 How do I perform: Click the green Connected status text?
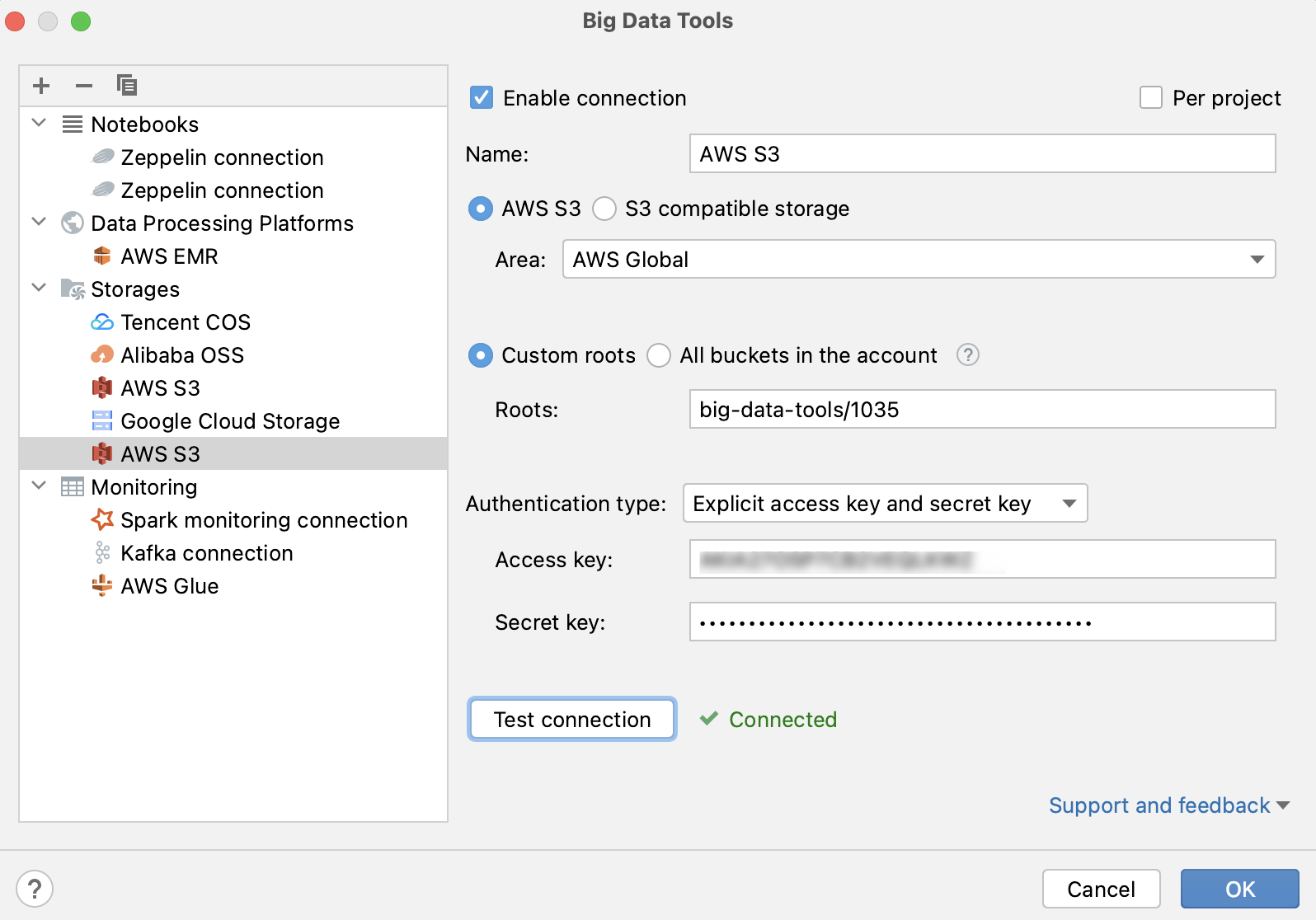(783, 720)
